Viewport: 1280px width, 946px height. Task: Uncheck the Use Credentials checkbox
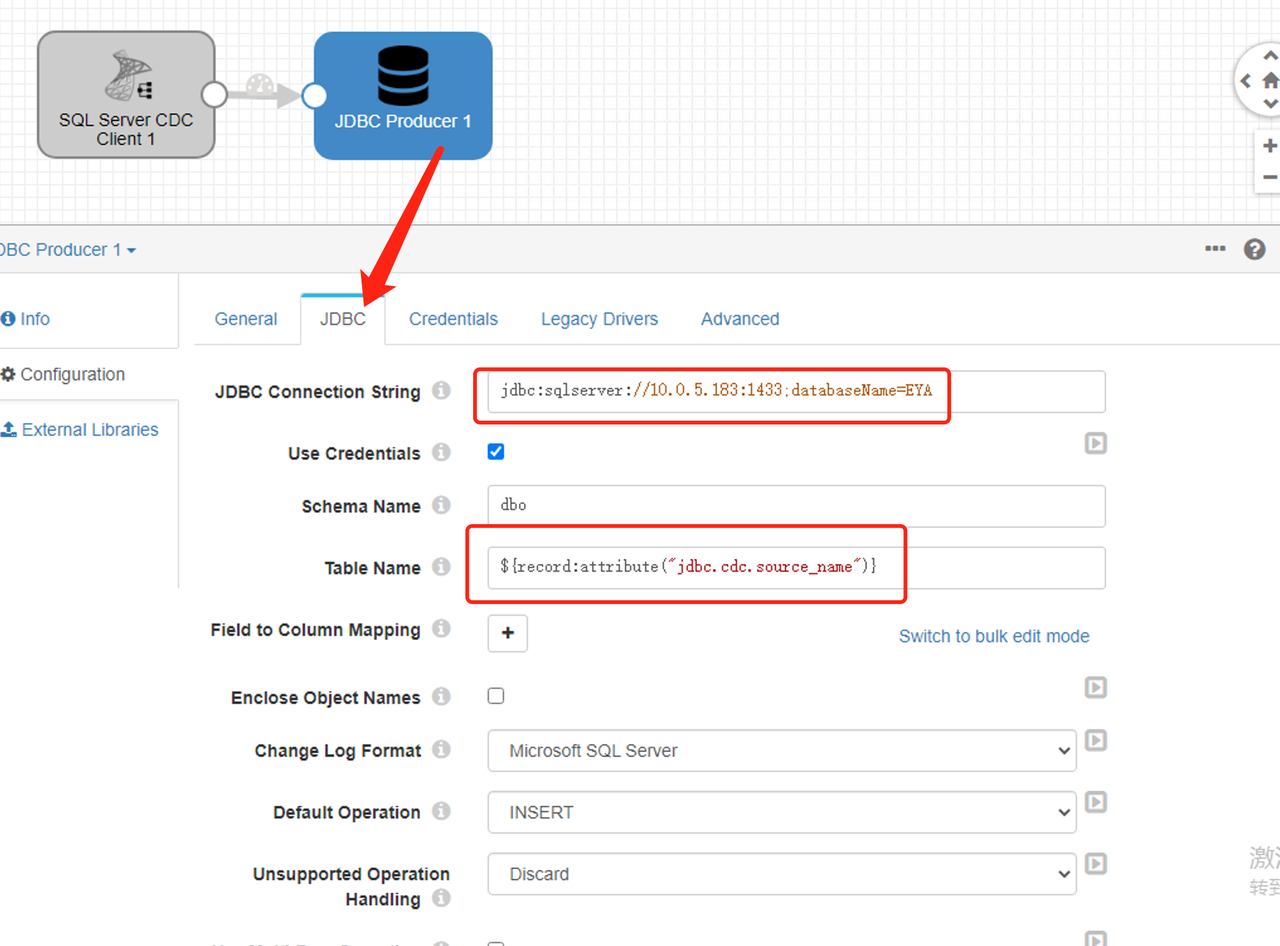click(496, 452)
